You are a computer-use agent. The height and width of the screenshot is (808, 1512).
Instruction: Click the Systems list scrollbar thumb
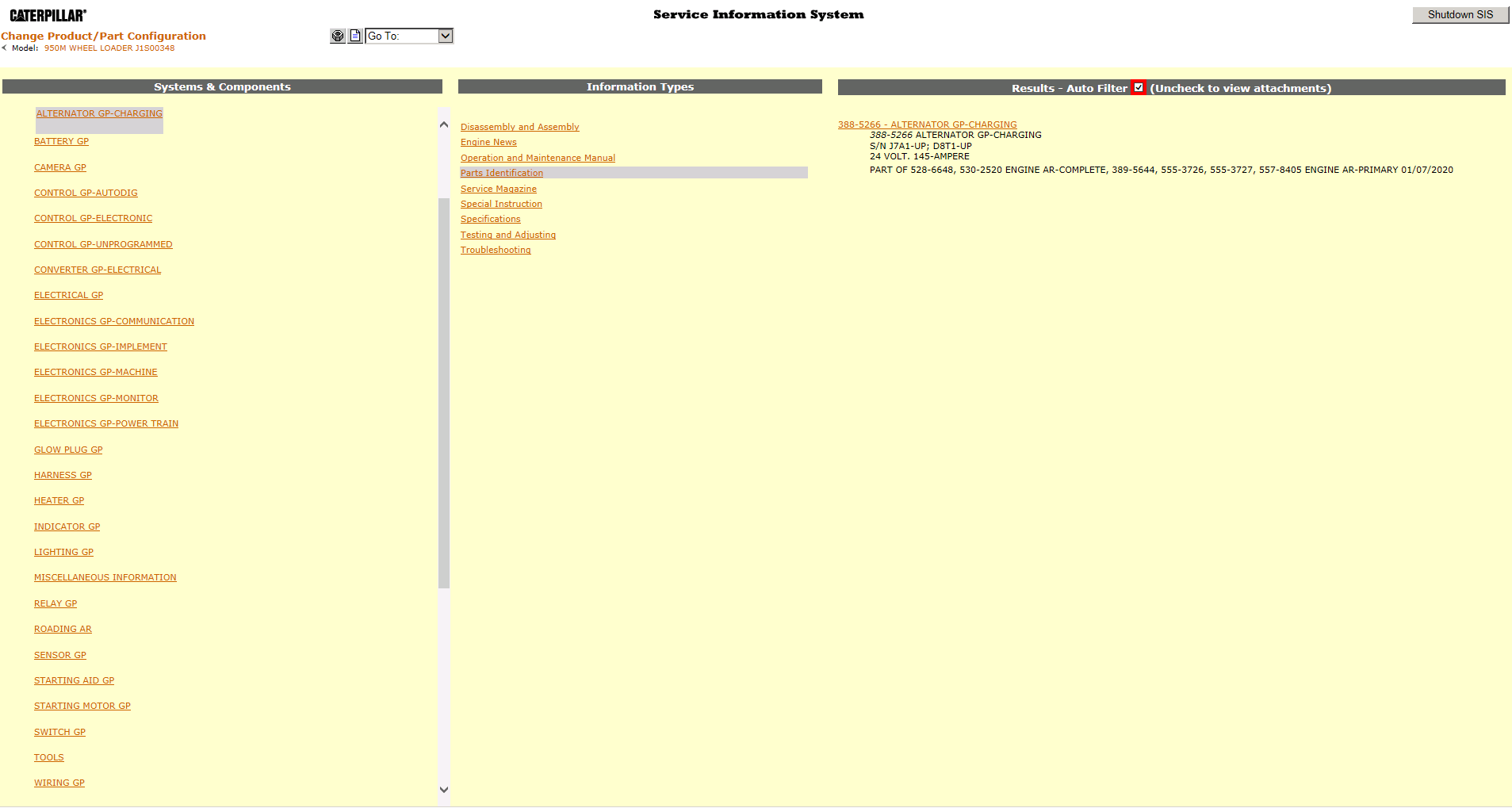click(444, 393)
